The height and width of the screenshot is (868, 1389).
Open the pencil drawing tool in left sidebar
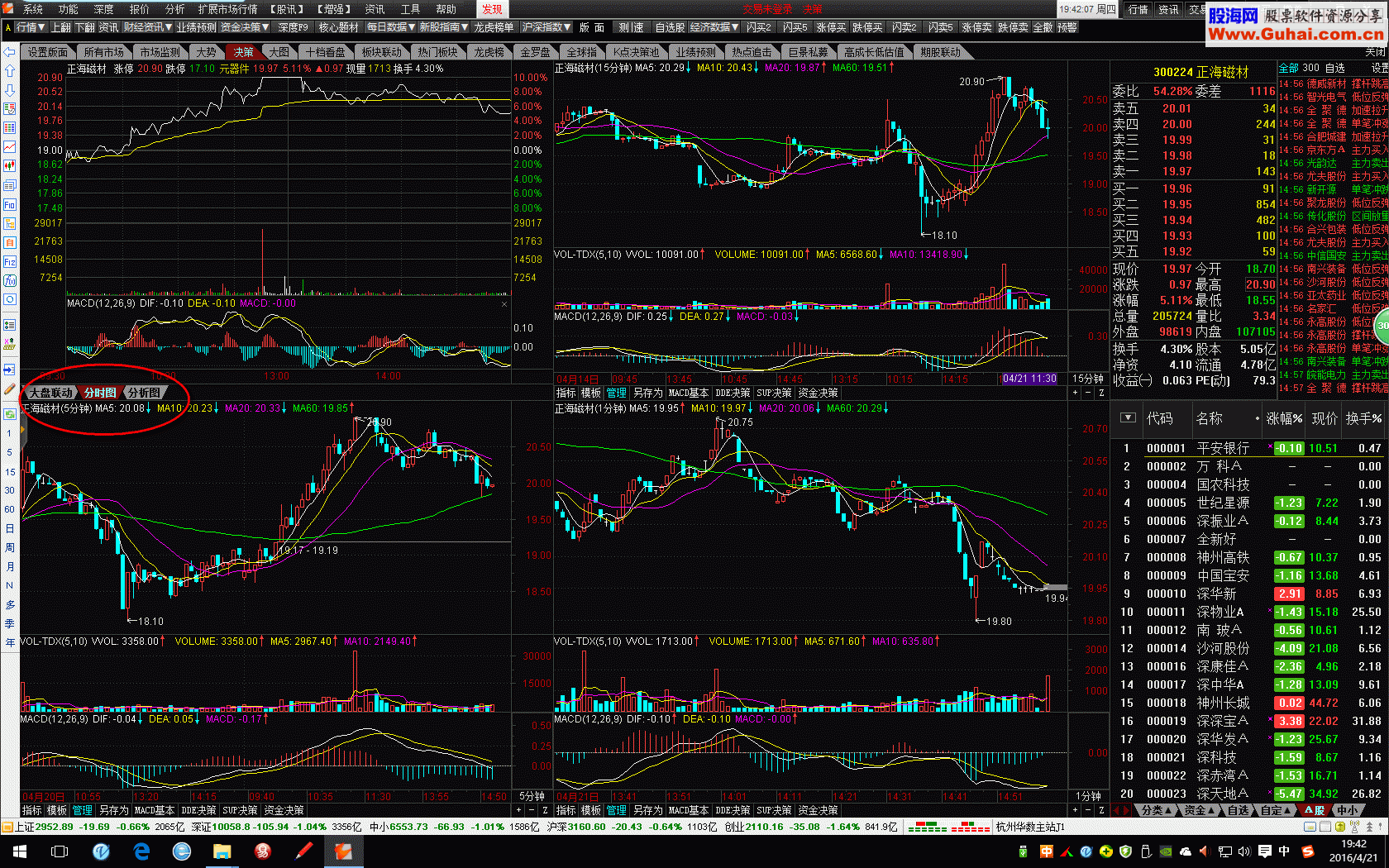tap(9, 389)
